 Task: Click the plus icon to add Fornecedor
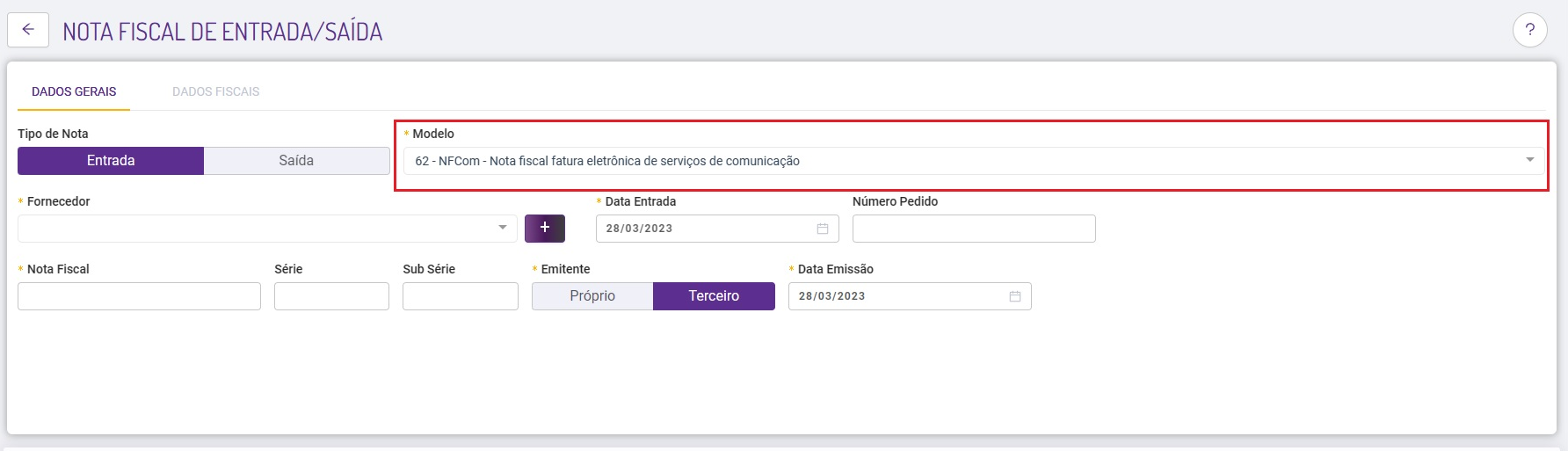click(x=545, y=228)
